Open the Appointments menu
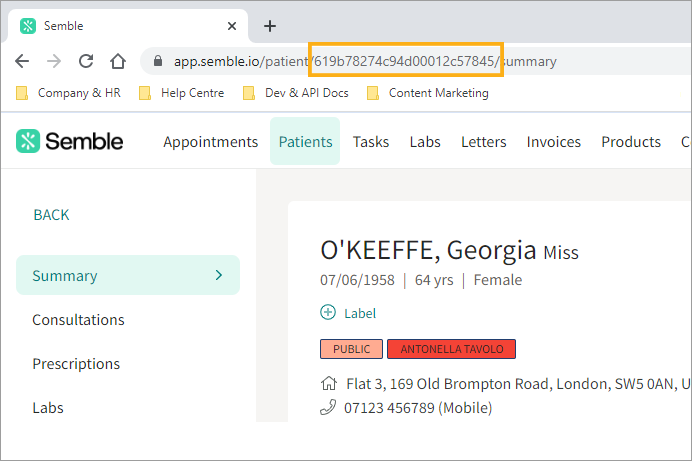Image resolution: width=692 pixels, height=461 pixels. click(211, 142)
